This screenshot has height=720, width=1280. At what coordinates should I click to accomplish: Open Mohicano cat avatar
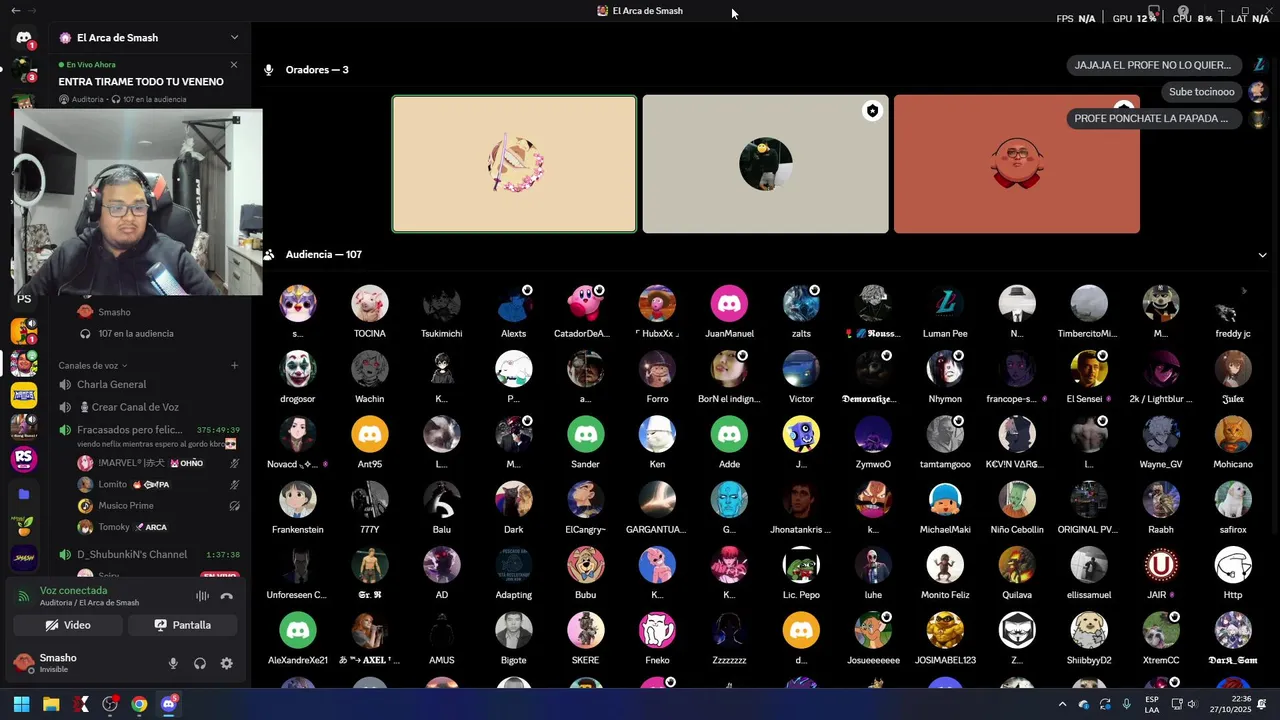tap(1233, 434)
